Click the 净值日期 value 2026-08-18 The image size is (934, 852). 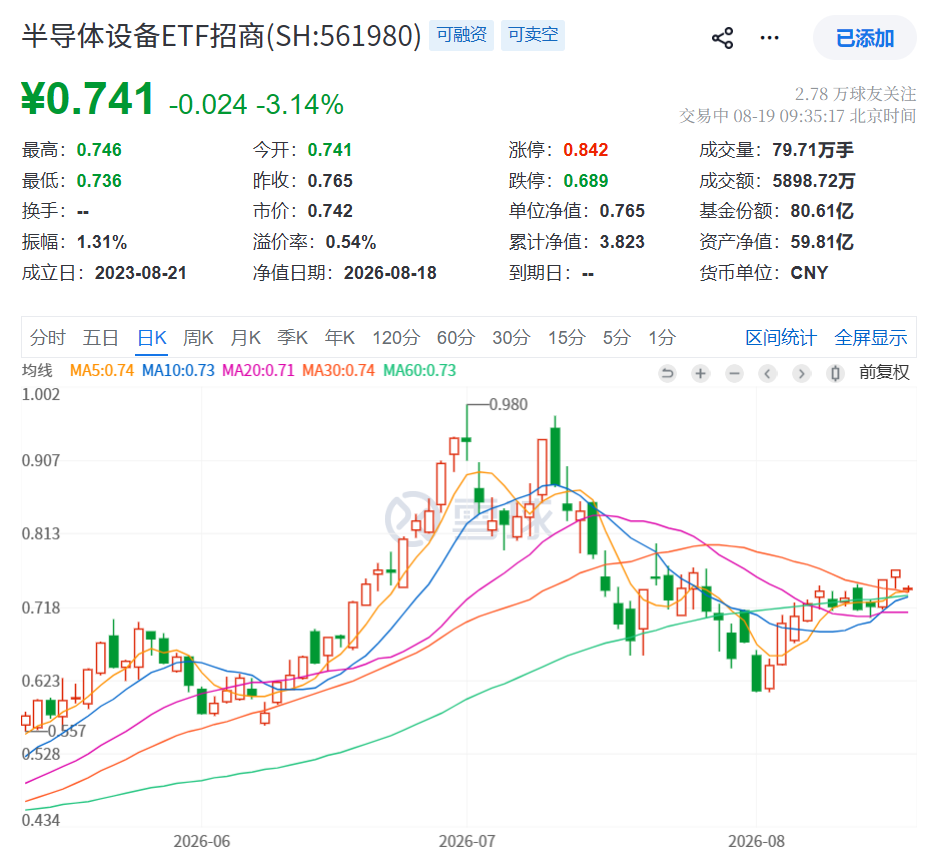(x=390, y=273)
